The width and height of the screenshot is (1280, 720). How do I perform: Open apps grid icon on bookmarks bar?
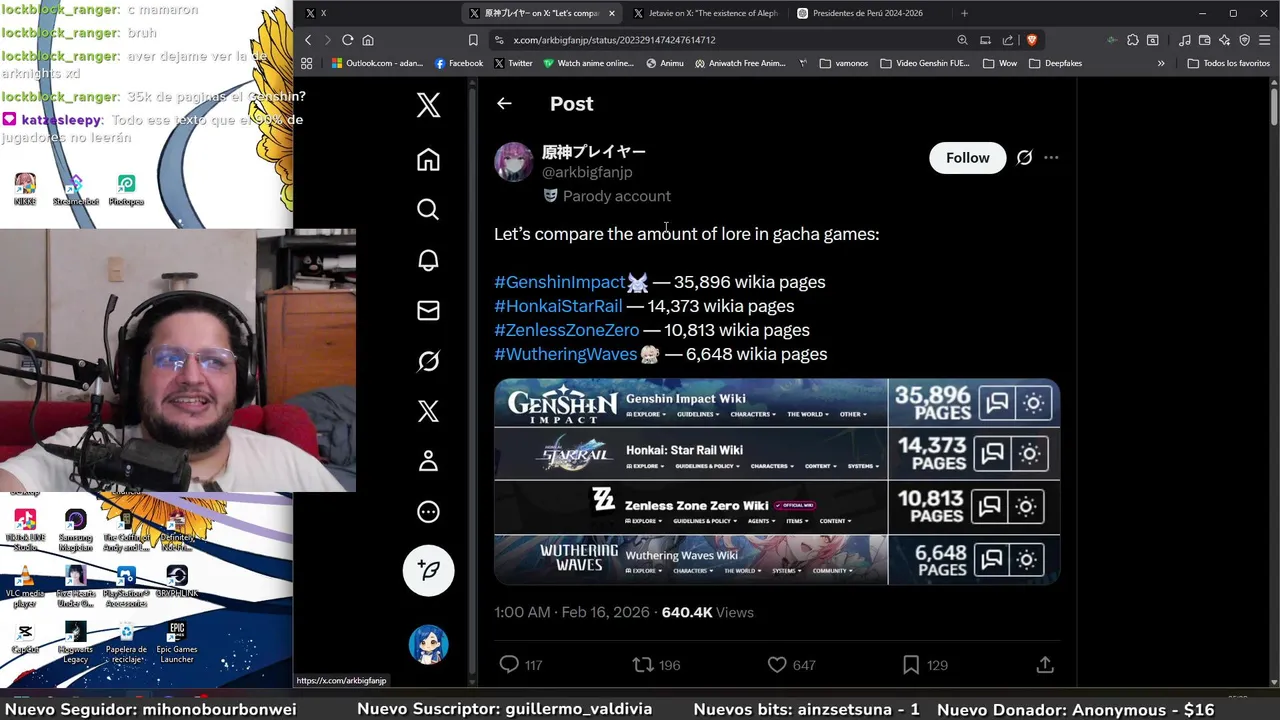point(307,63)
